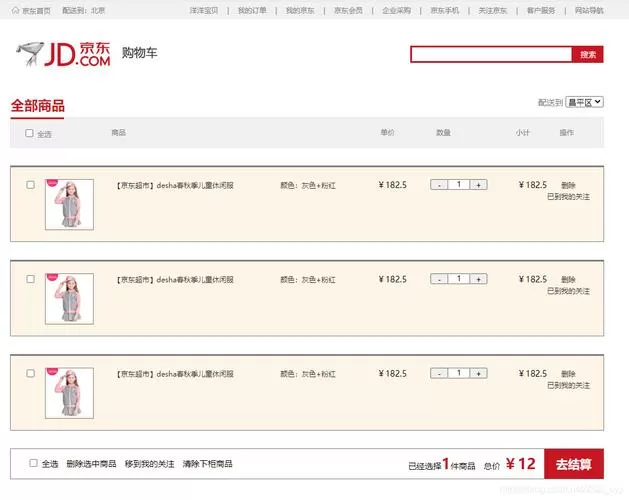The width and height of the screenshot is (629, 500).
Task: Focus the search input box
Action: 491,54
